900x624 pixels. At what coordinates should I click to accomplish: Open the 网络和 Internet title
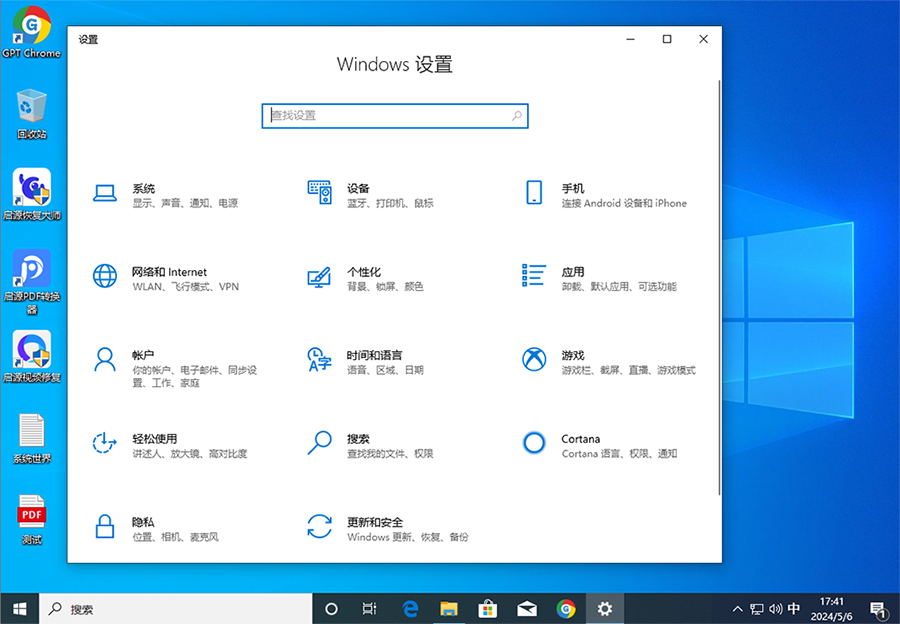(x=169, y=272)
